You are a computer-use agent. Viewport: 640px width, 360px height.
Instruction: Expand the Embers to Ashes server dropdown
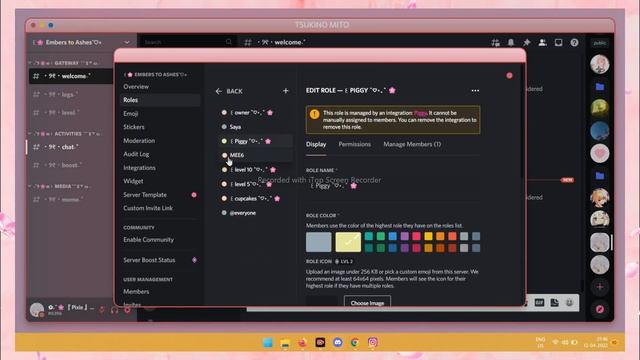pos(127,42)
